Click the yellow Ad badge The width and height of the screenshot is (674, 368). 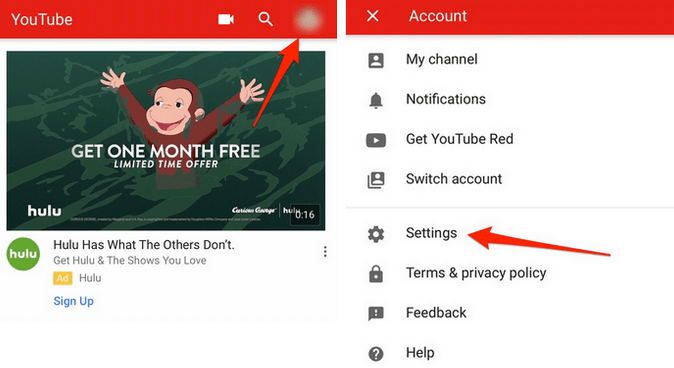pos(63,278)
